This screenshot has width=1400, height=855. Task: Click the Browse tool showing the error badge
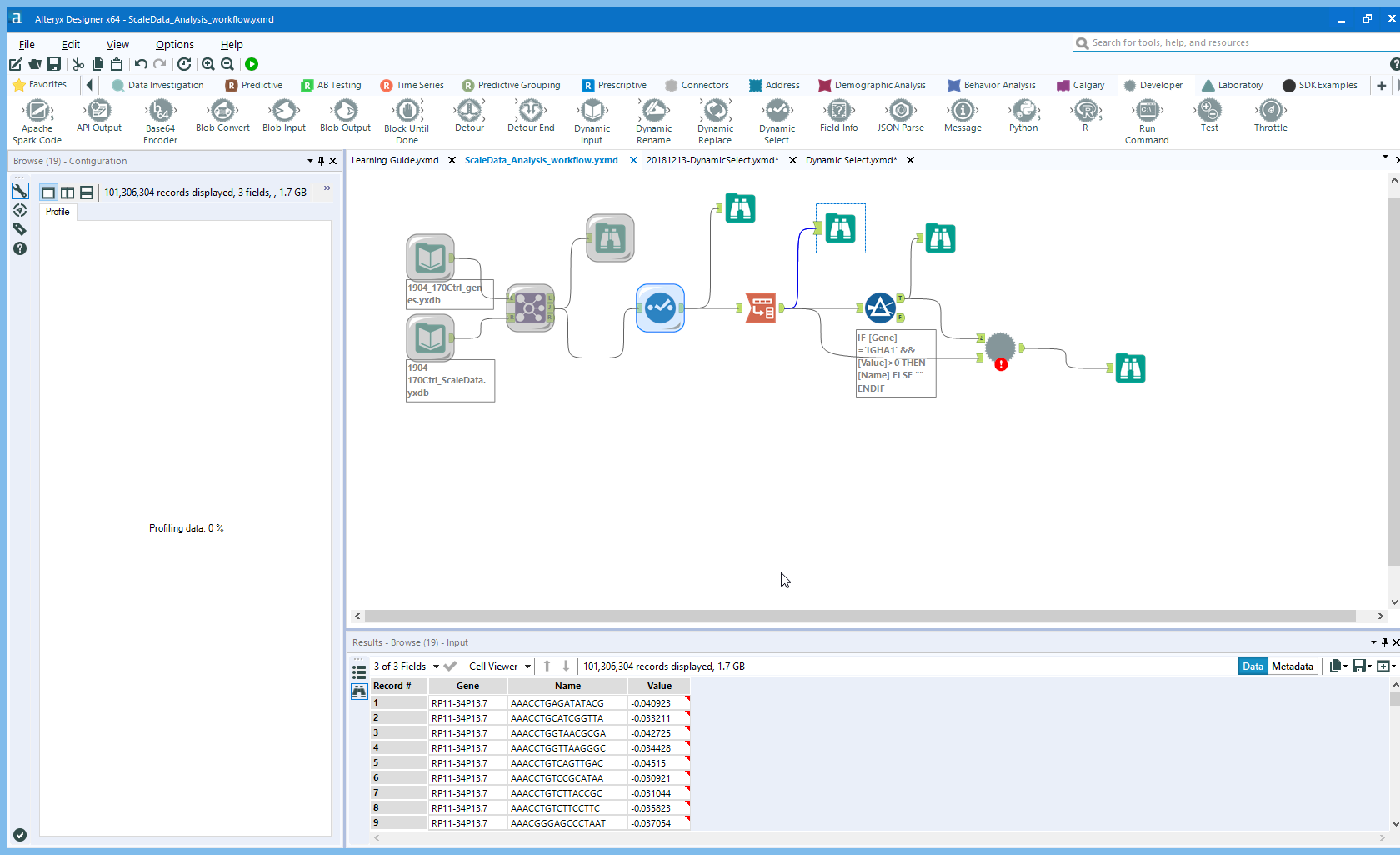[1000, 348]
